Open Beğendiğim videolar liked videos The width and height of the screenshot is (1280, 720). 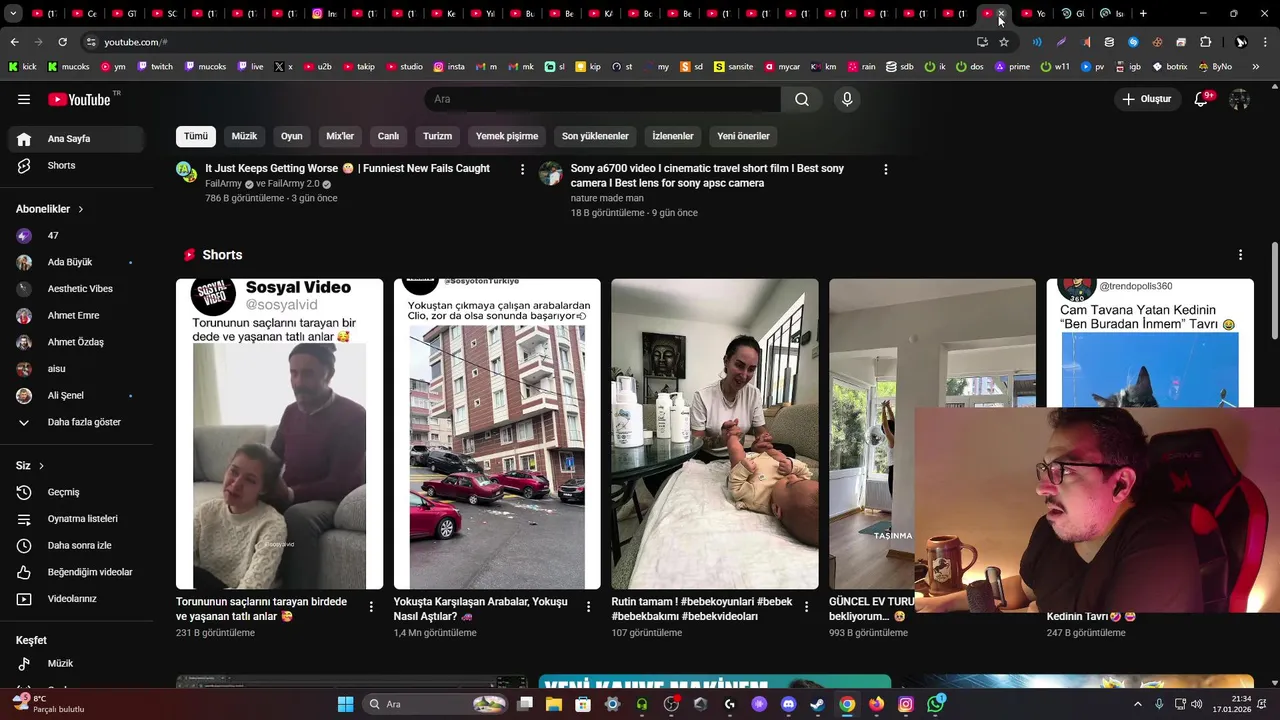tap(76, 572)
